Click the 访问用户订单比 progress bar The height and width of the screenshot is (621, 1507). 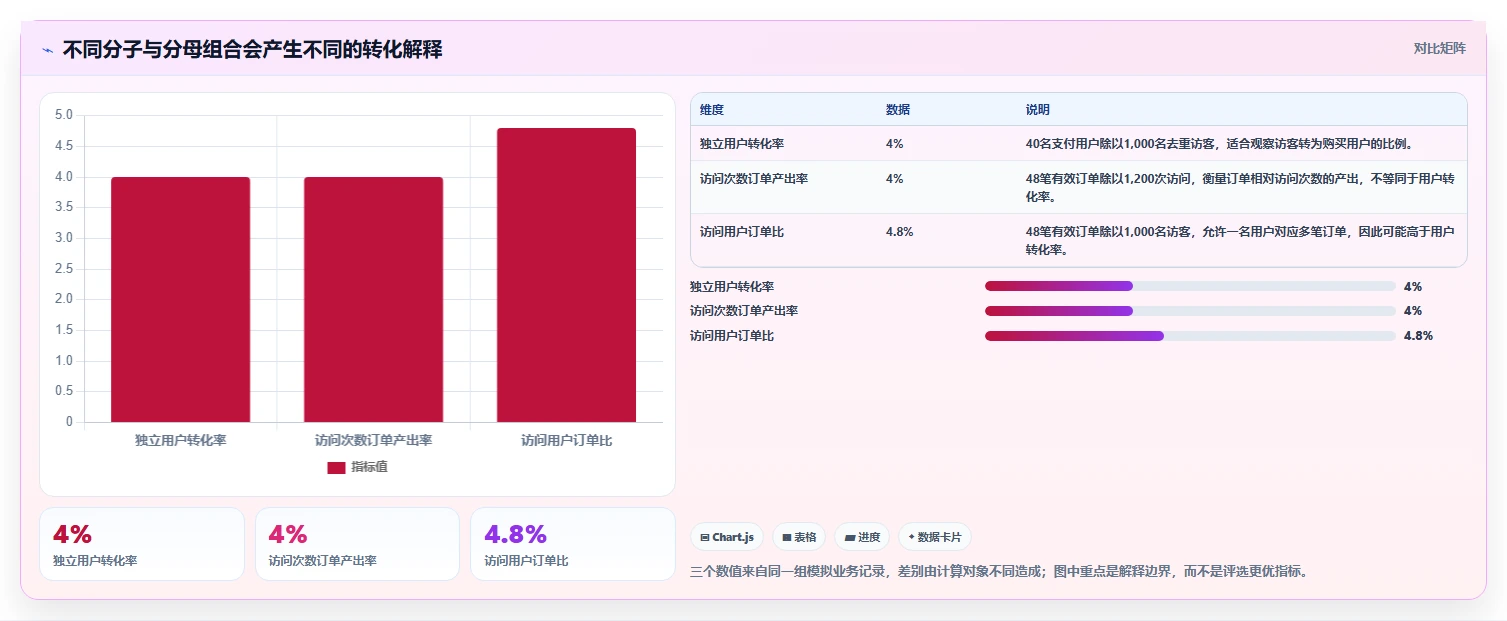click(x=1190, y=336)
